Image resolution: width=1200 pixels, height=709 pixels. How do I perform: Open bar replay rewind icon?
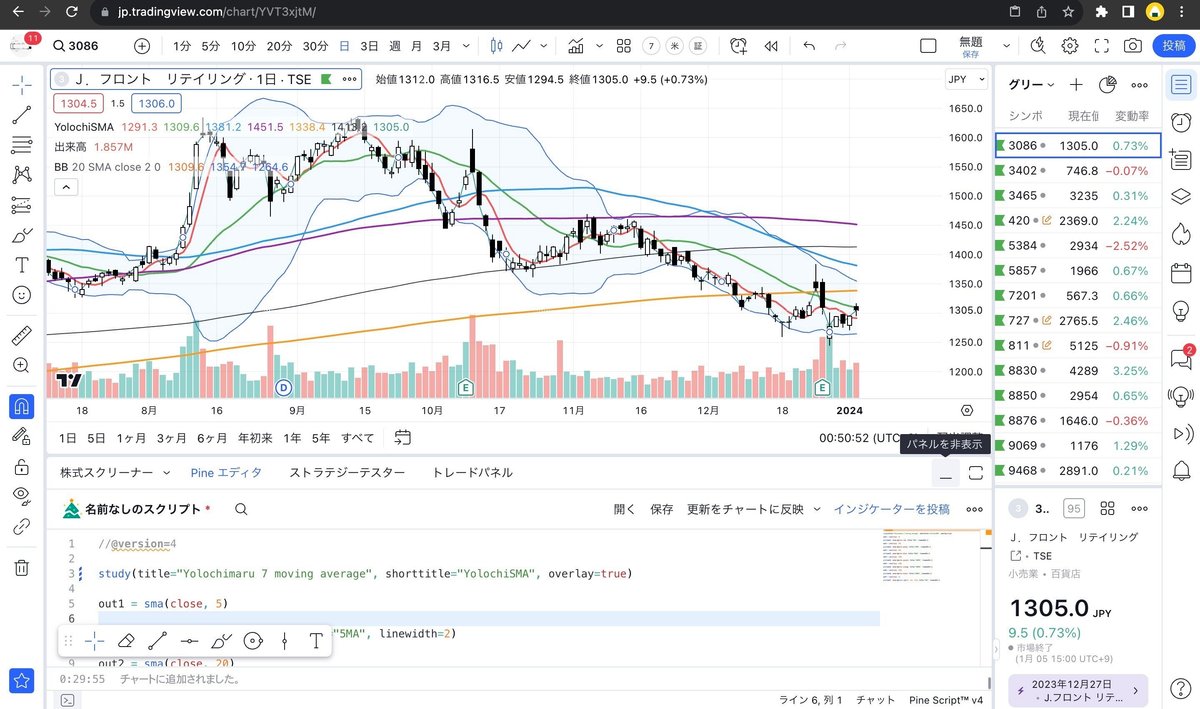click(771, 46)
